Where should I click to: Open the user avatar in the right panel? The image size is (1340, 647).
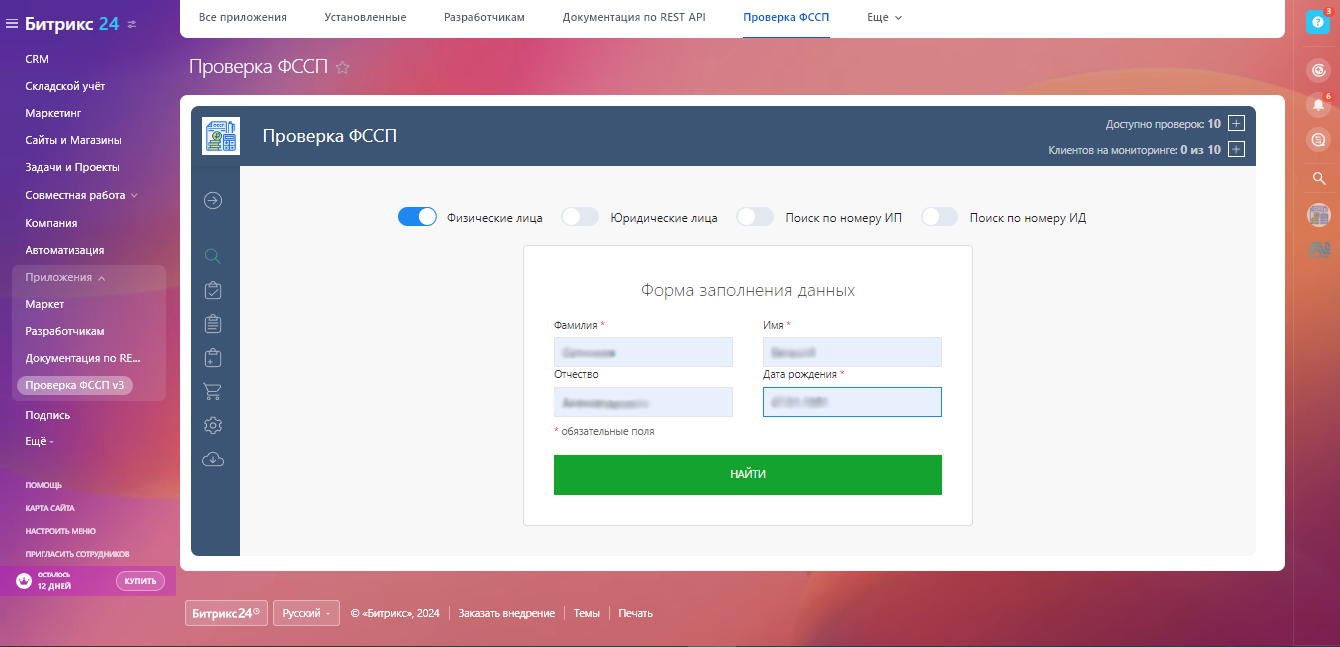pyautogui.click(x=1318, y=214)
